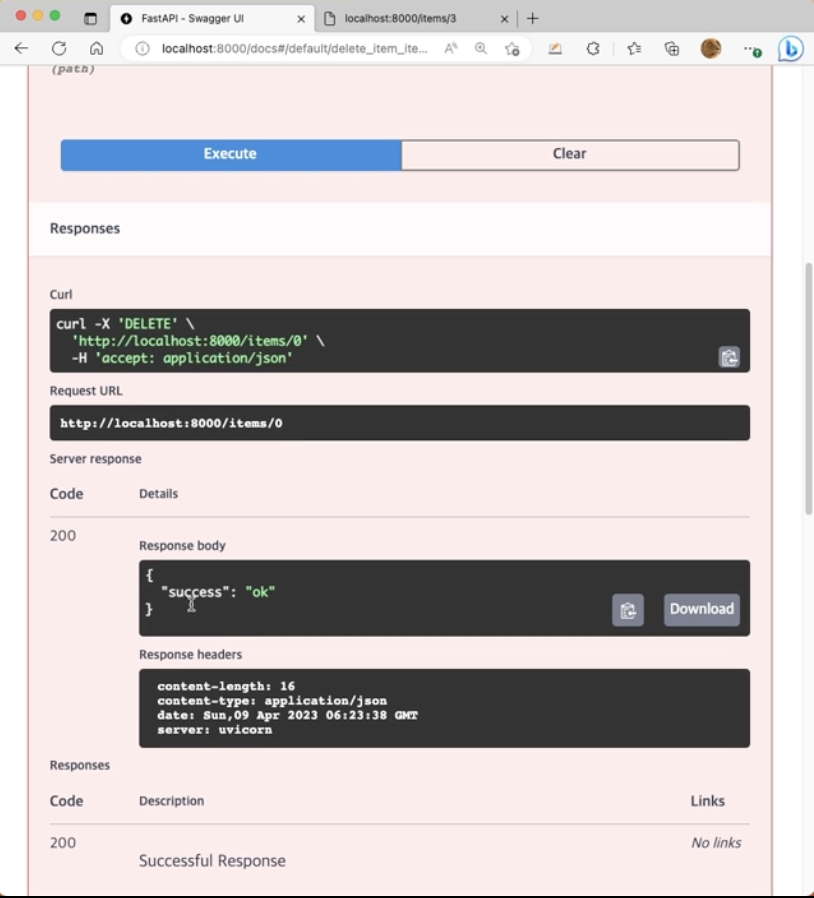The width and height of the screenshot is (814, 898).
Task: Click the Curl label
Action: pyautogui.click(x=61, y=294)
